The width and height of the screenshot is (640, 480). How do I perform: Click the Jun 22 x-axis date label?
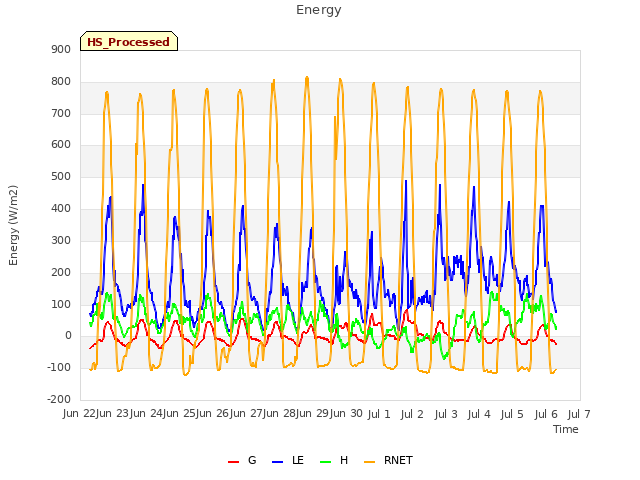(79, 413)
